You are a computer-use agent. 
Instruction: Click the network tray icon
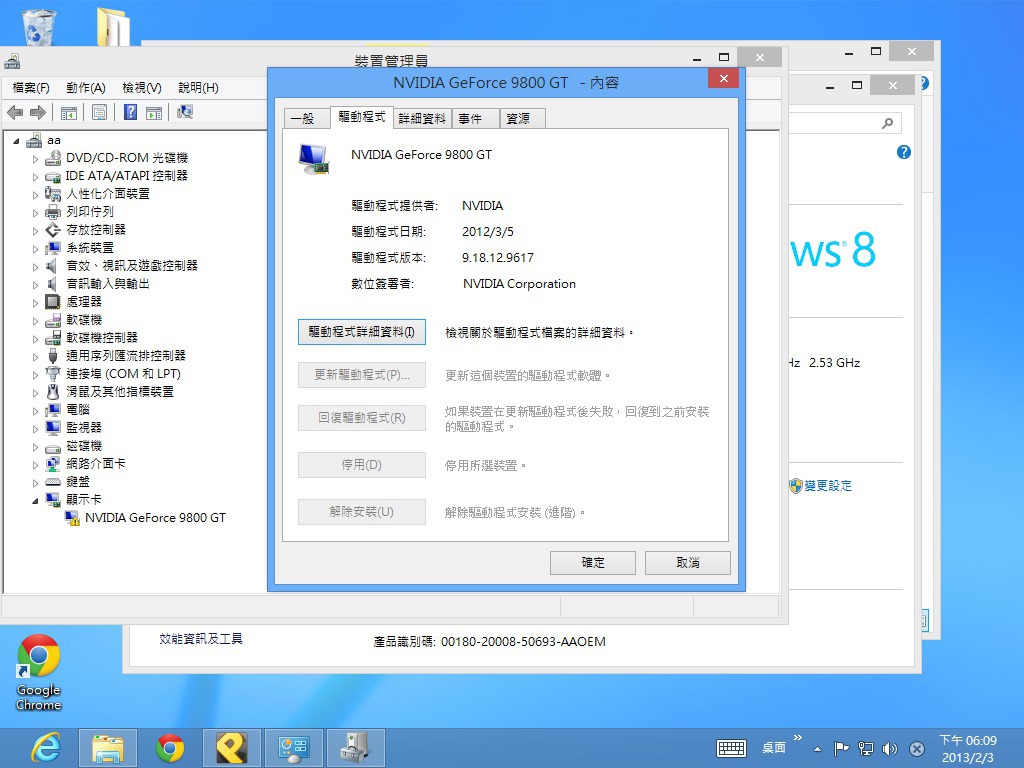(866, 748)
